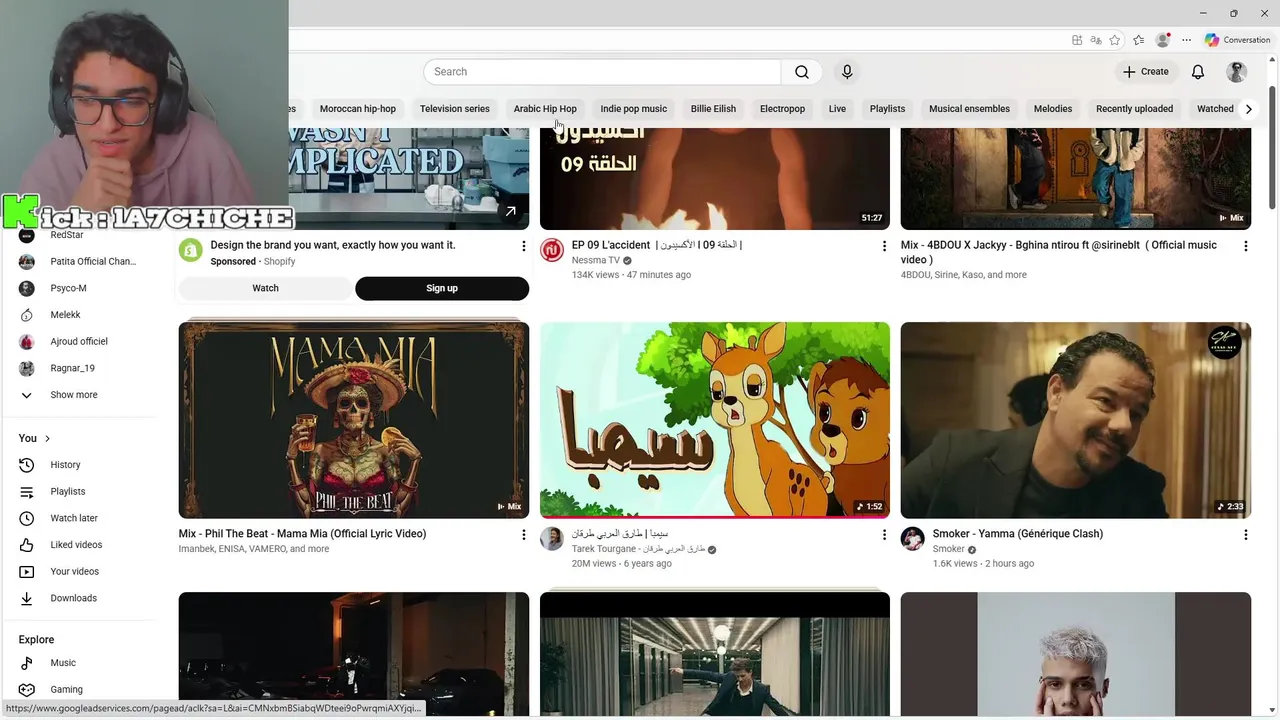Select Billie Eilish chip
The image size is (1280, 720).
[713, 109]
